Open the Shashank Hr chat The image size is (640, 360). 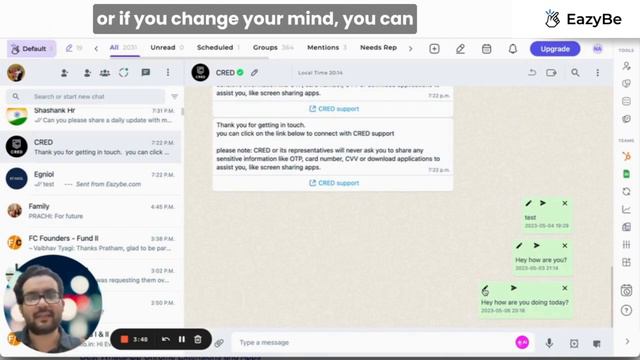(91, 115)
